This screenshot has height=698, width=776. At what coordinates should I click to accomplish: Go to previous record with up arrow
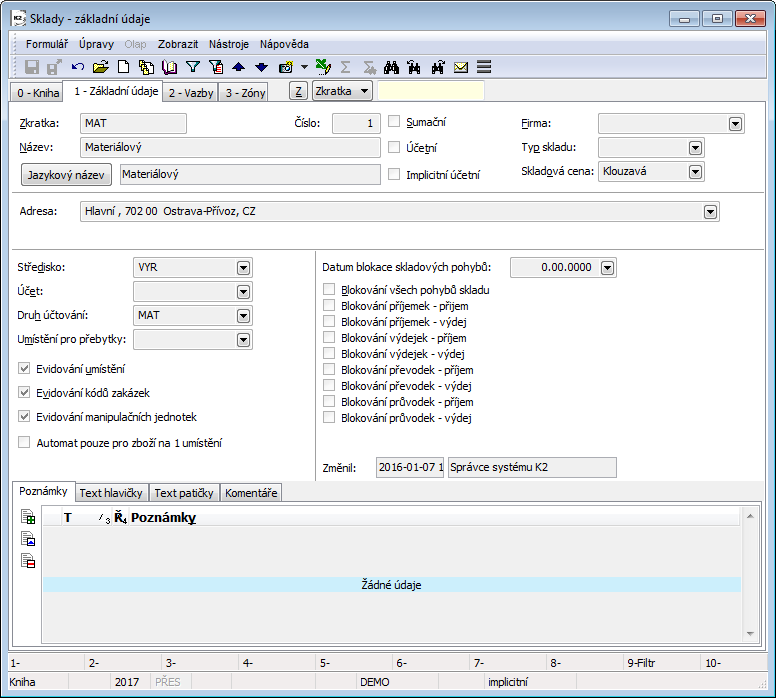(239, 67)
